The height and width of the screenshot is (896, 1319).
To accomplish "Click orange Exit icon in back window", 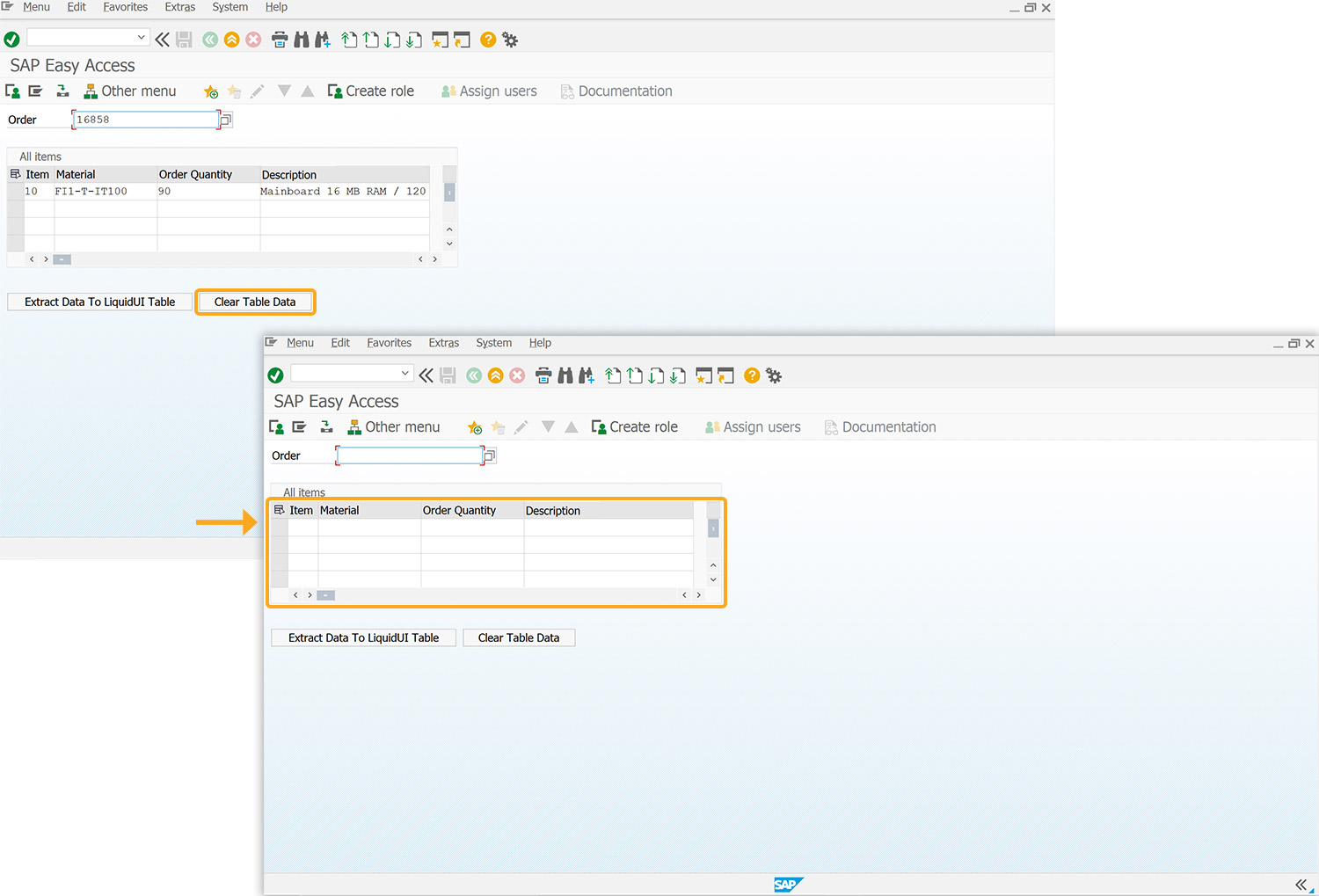I will 232,40.
